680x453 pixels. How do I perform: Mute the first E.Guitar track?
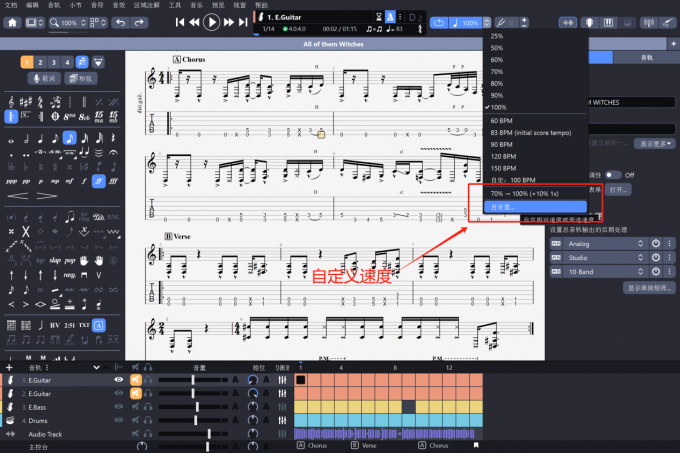click(x=135, y=380)
